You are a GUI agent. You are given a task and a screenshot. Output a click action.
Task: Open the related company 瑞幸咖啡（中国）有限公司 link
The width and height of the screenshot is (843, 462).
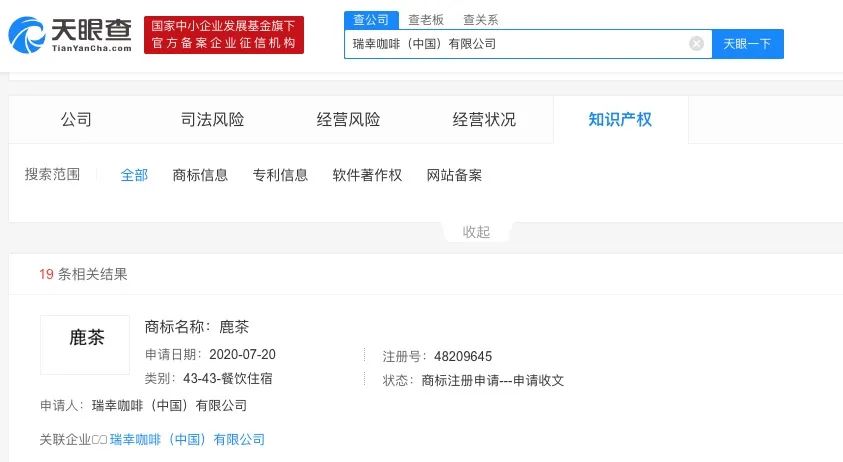pyautogui.click(x=187, y=439)
